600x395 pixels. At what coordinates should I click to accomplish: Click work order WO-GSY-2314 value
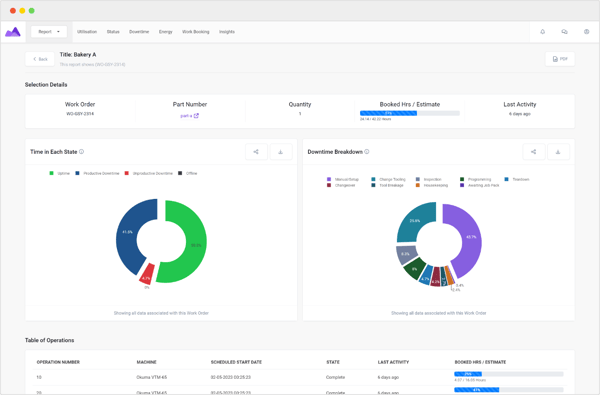80,114
